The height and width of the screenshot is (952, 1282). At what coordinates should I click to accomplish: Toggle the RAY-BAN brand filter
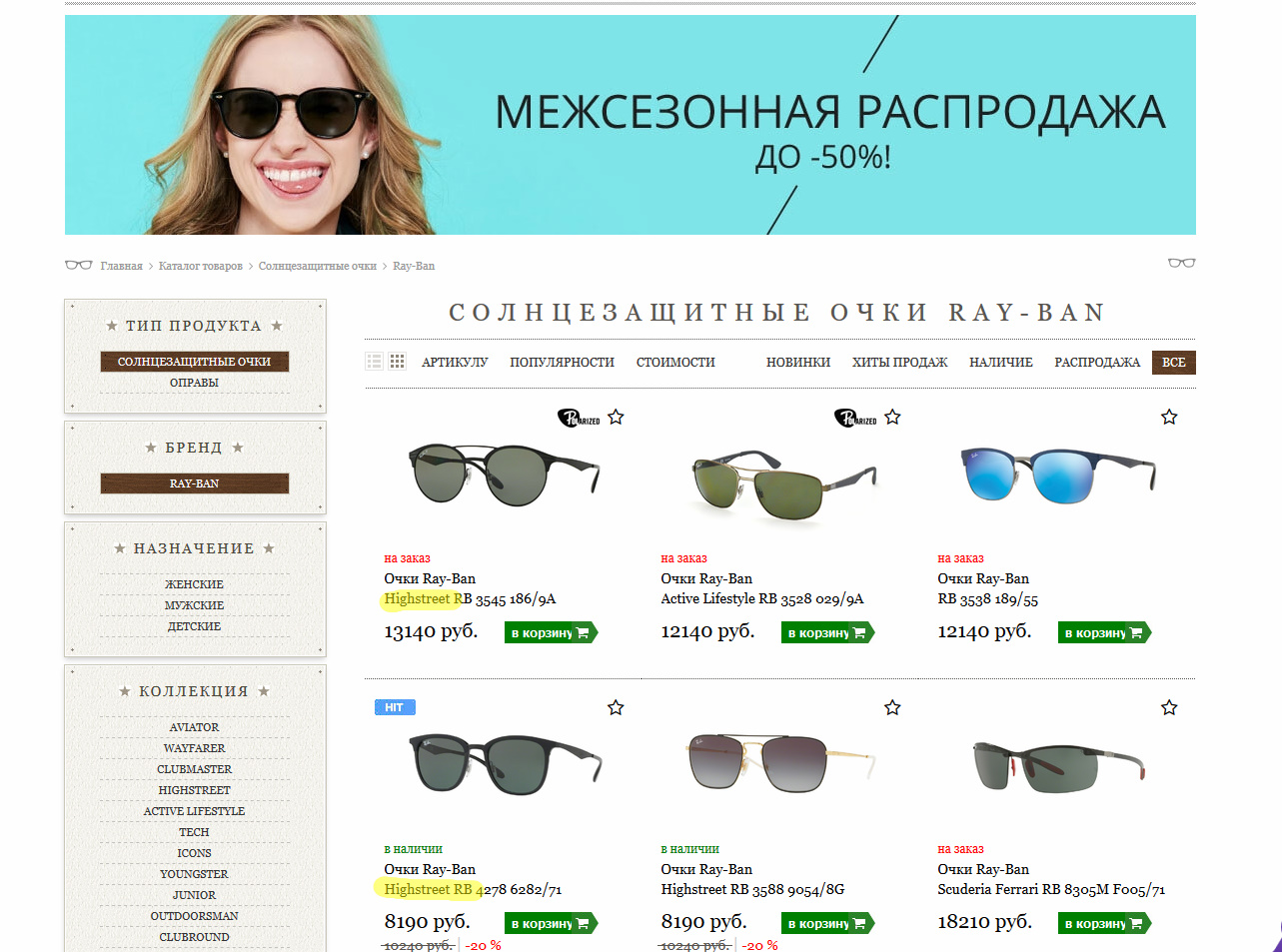(x=194, y=483)
